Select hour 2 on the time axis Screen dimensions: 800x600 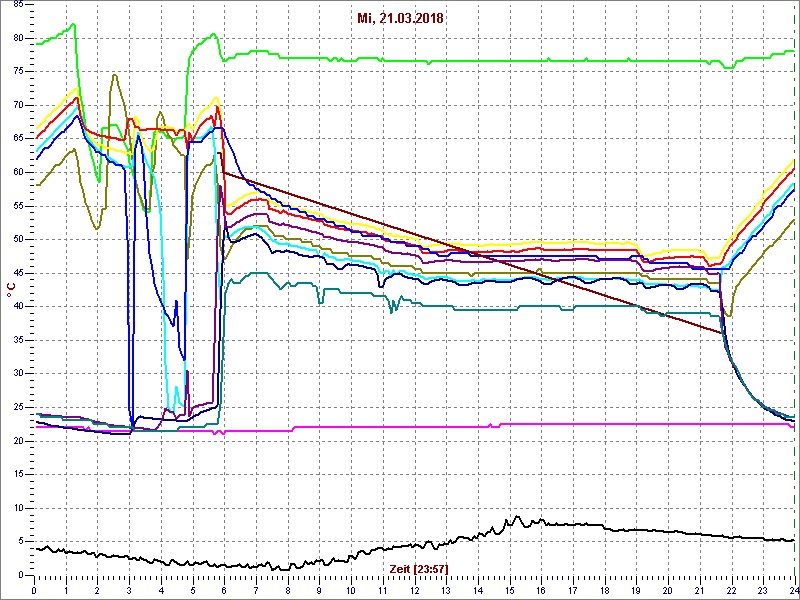tap(97, 590)
